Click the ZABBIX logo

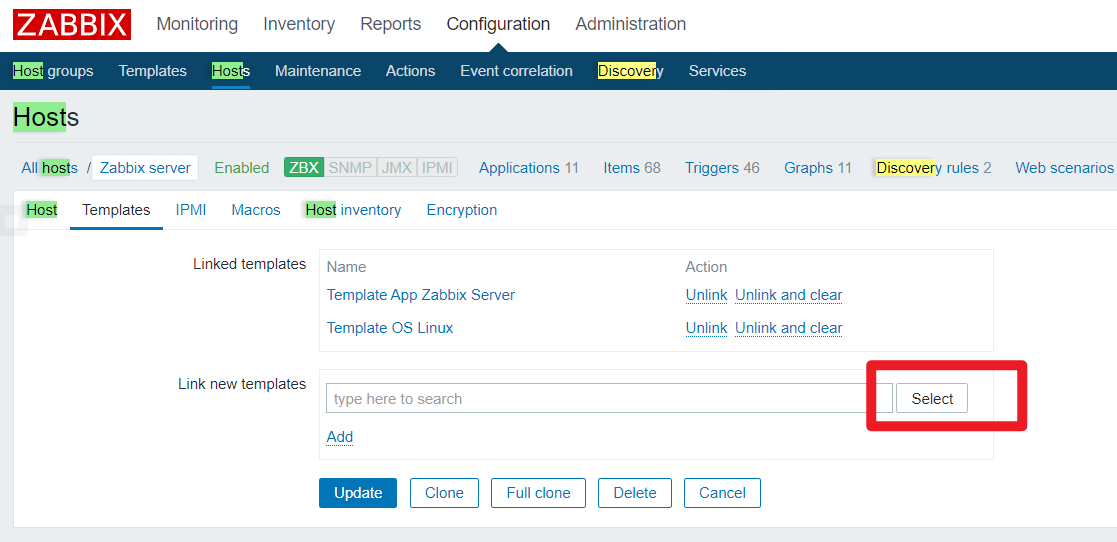tap(72, 24)
